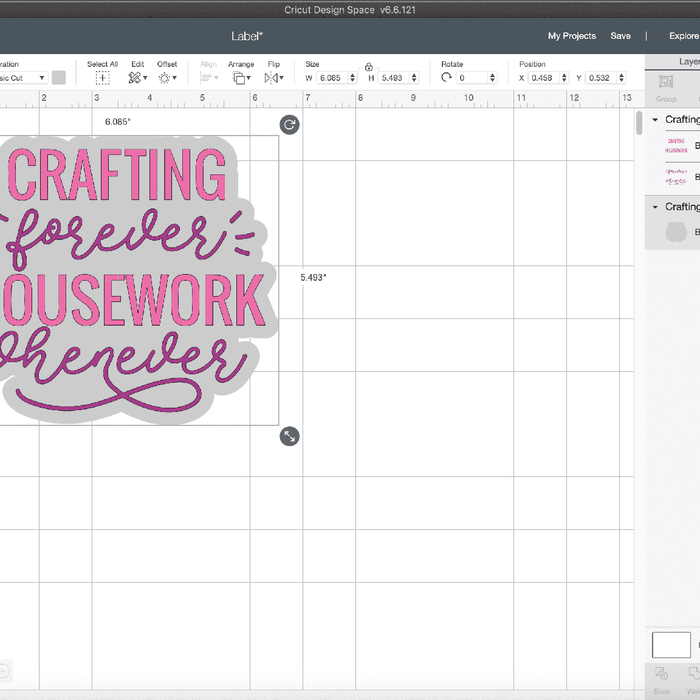Click the CRAFTING text in the design

pyautogui.click(x=117, y=174)
